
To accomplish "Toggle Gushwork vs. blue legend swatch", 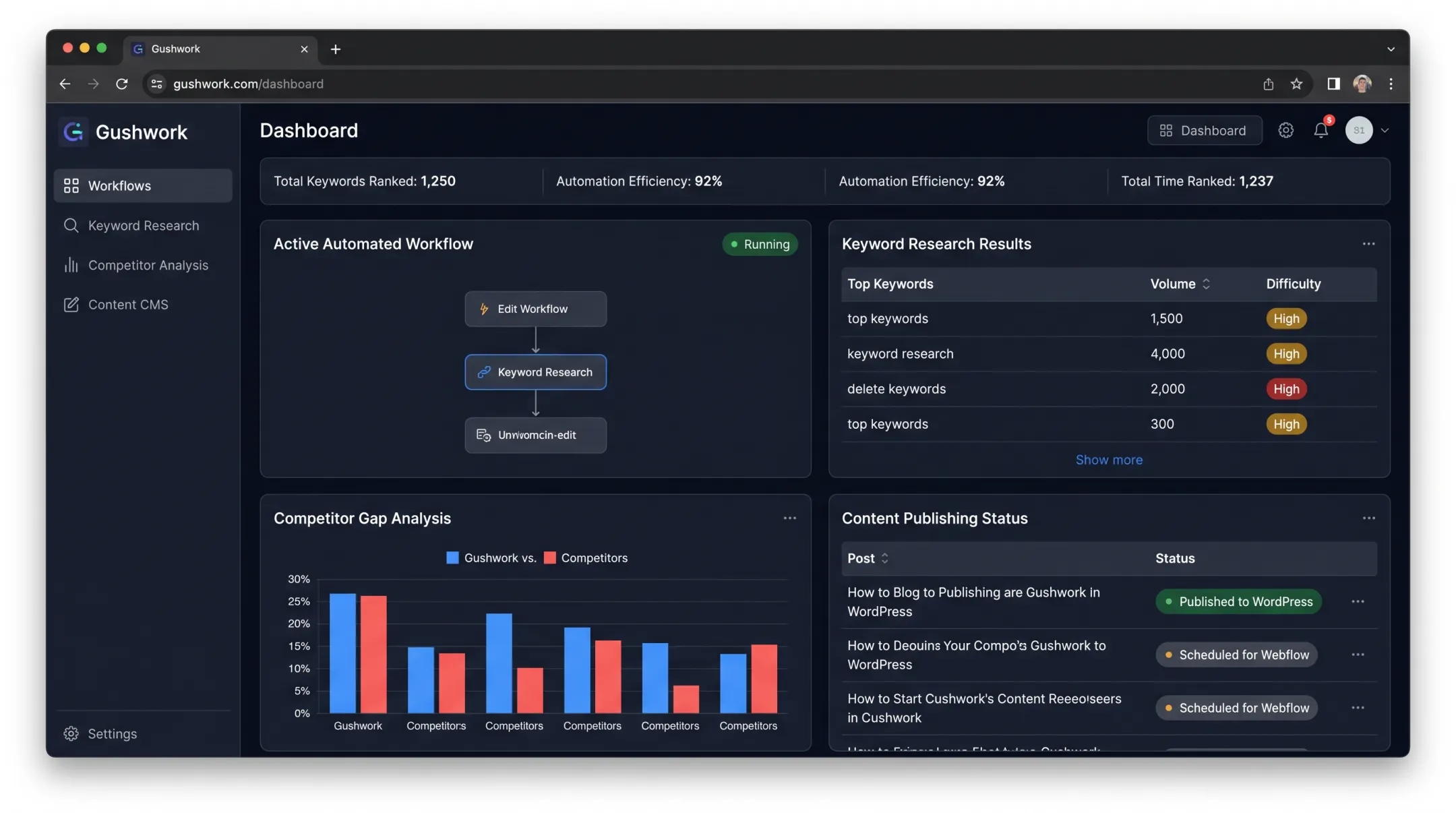I will (452, 558).
